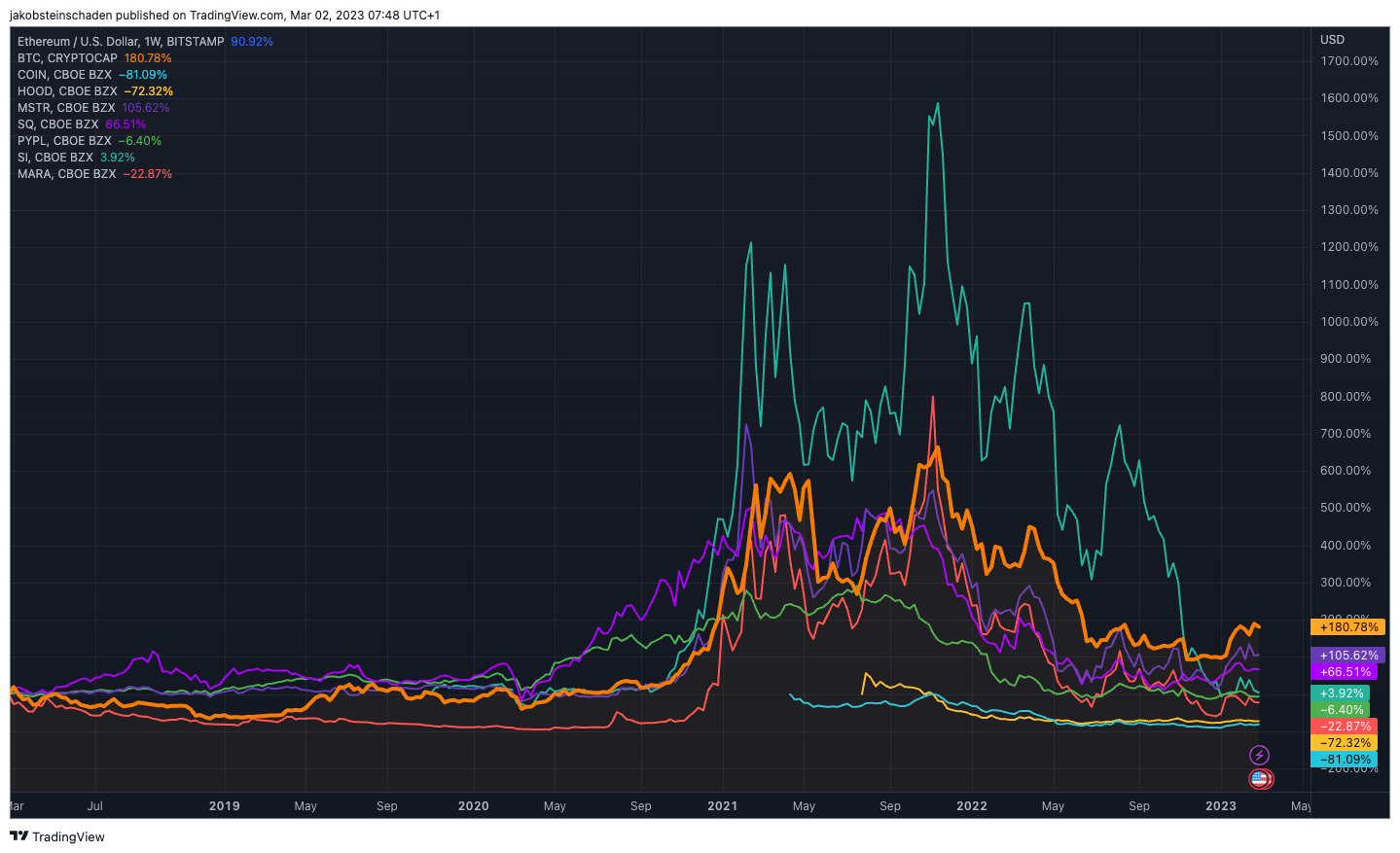
Task: Select the Ethereum / U.S. Dollar legend entry
Action: tap(145, 42)
